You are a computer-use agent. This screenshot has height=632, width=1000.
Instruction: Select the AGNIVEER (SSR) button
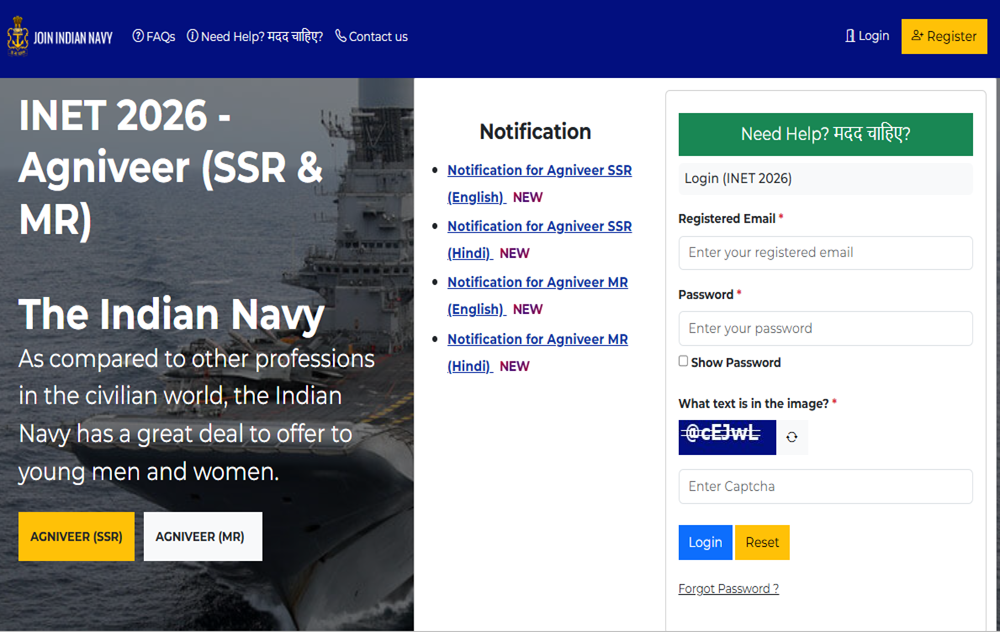(x=77, y=536)
